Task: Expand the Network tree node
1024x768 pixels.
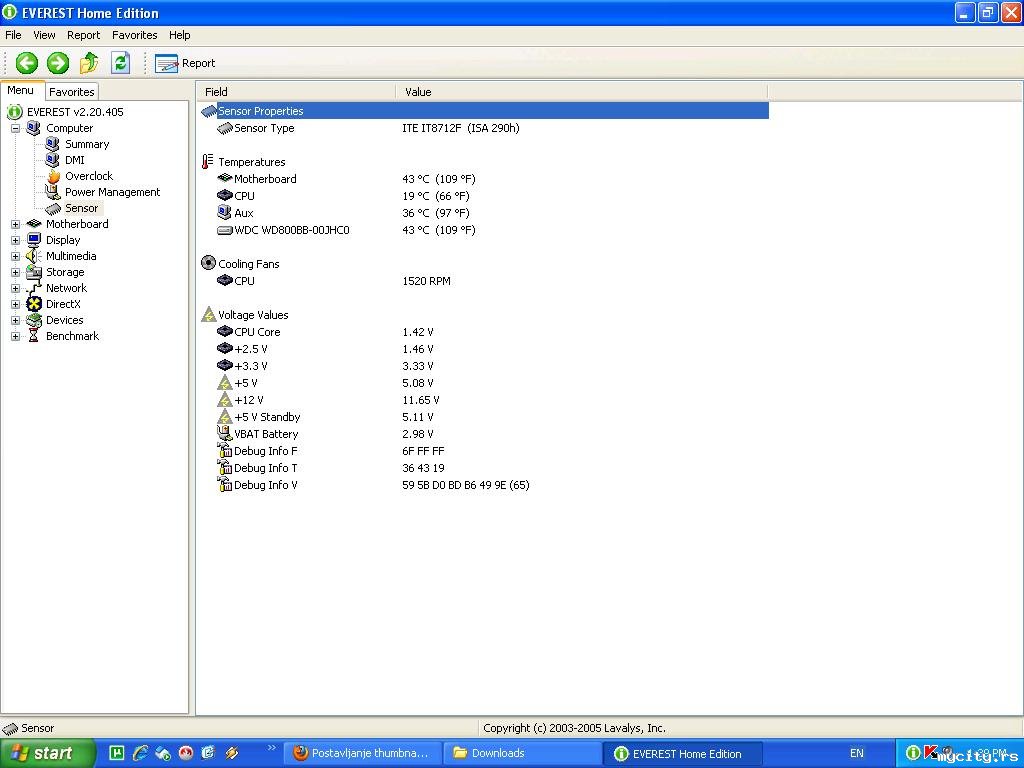Action: [16, 288]
